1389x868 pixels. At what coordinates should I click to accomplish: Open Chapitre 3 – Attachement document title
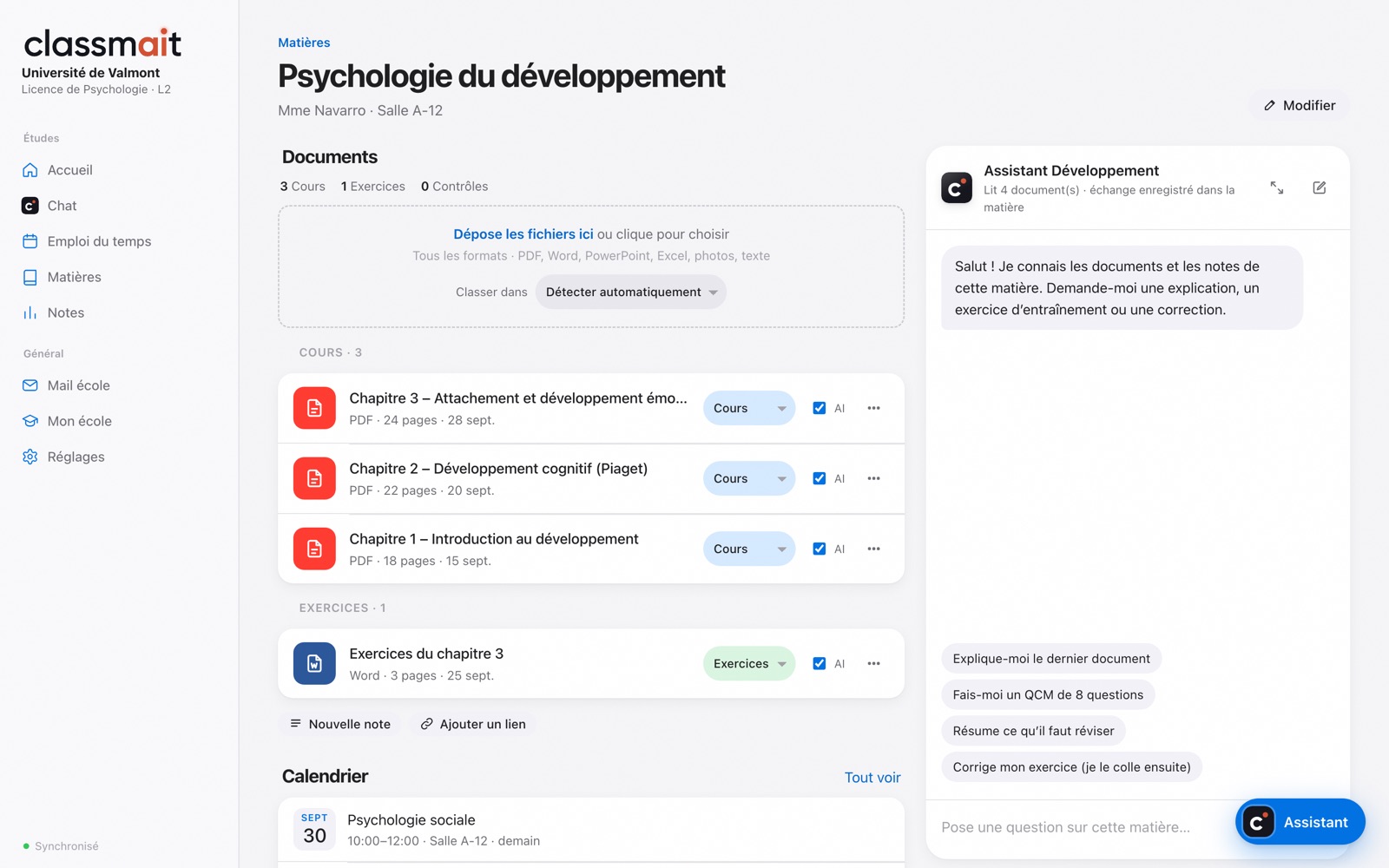[518, 398]
